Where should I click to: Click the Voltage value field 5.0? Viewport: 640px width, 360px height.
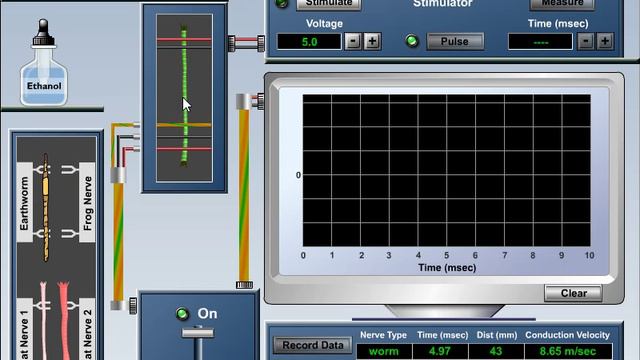[x=309, y=42]
